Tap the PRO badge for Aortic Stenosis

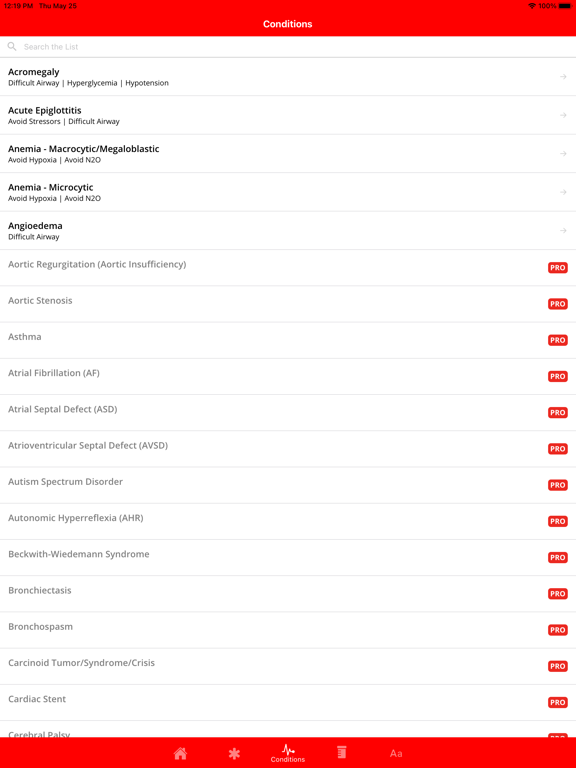click(557, 304)
